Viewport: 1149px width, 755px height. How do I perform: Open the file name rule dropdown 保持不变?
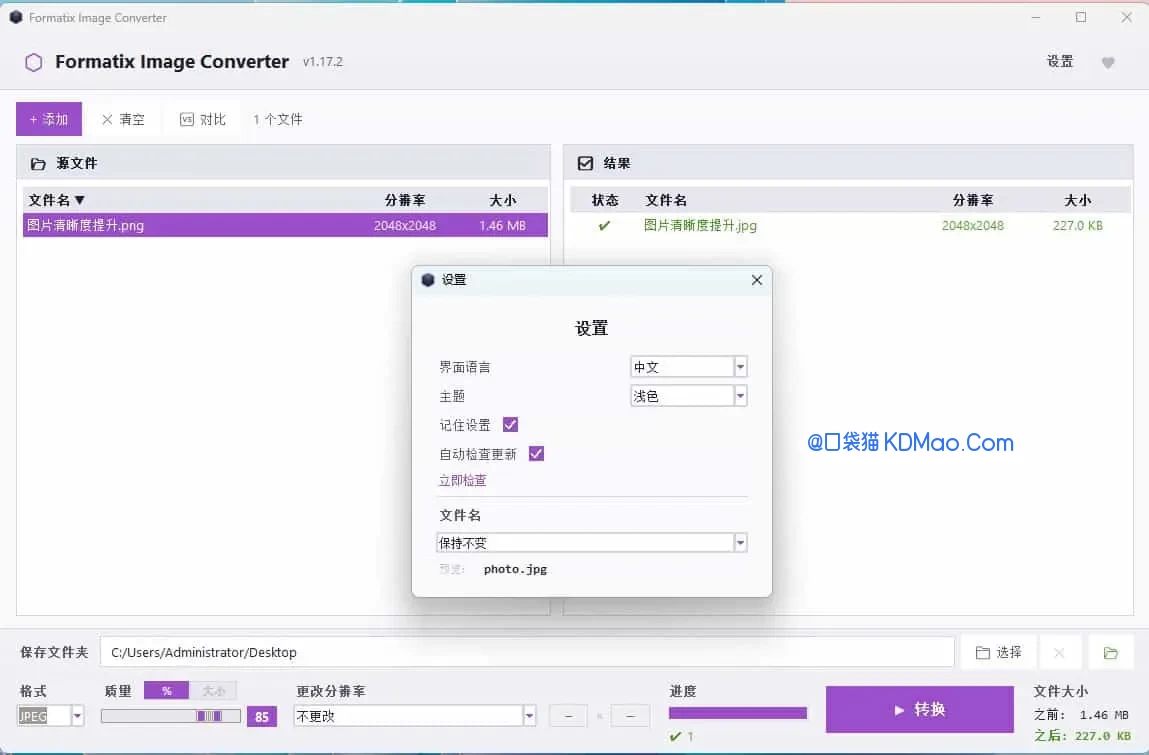tap(592, 542)
